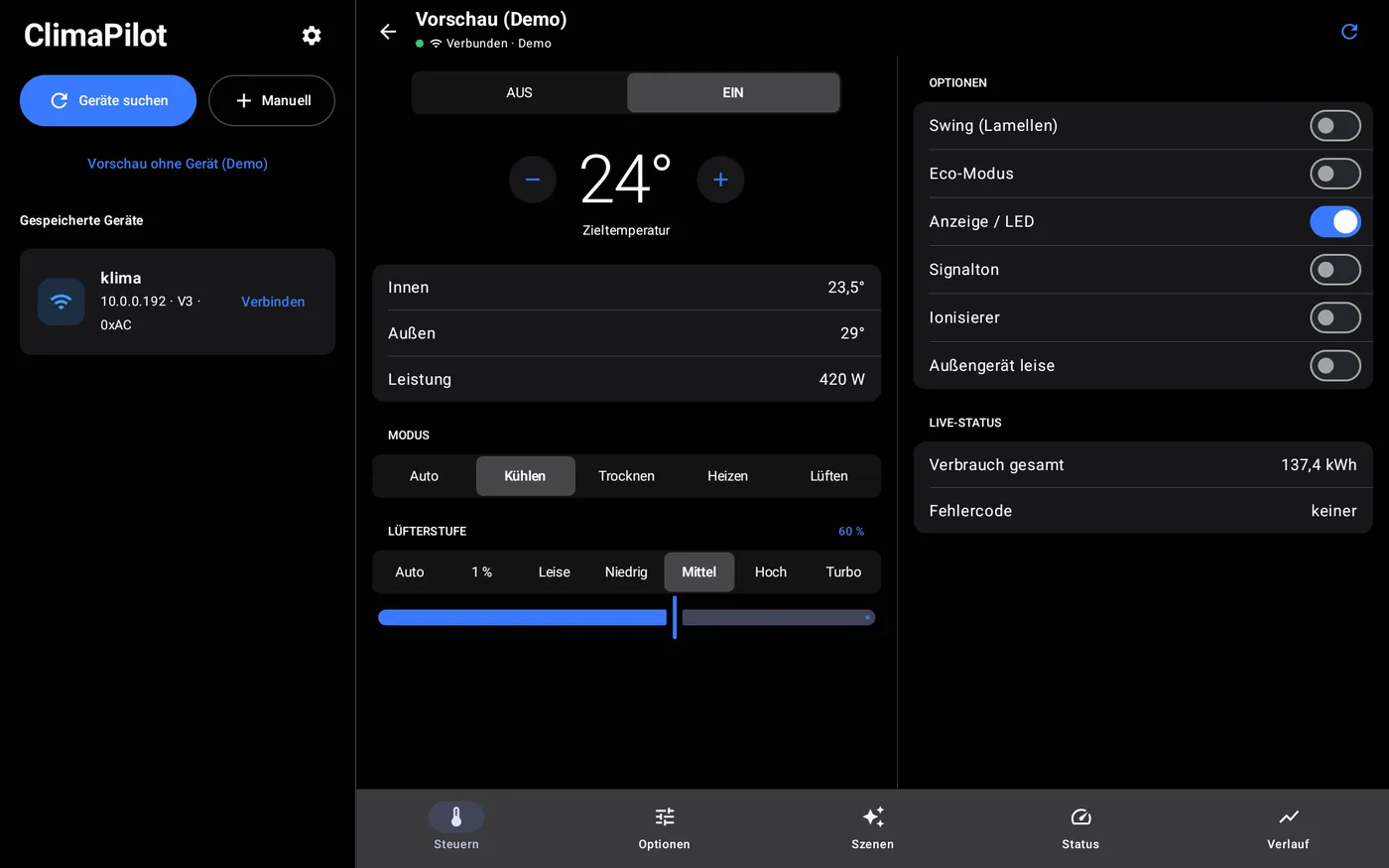The height and width of the screenshot is (868, 1389).
Task: Set fan level to 1 %
Action: (x=482, y=572)
